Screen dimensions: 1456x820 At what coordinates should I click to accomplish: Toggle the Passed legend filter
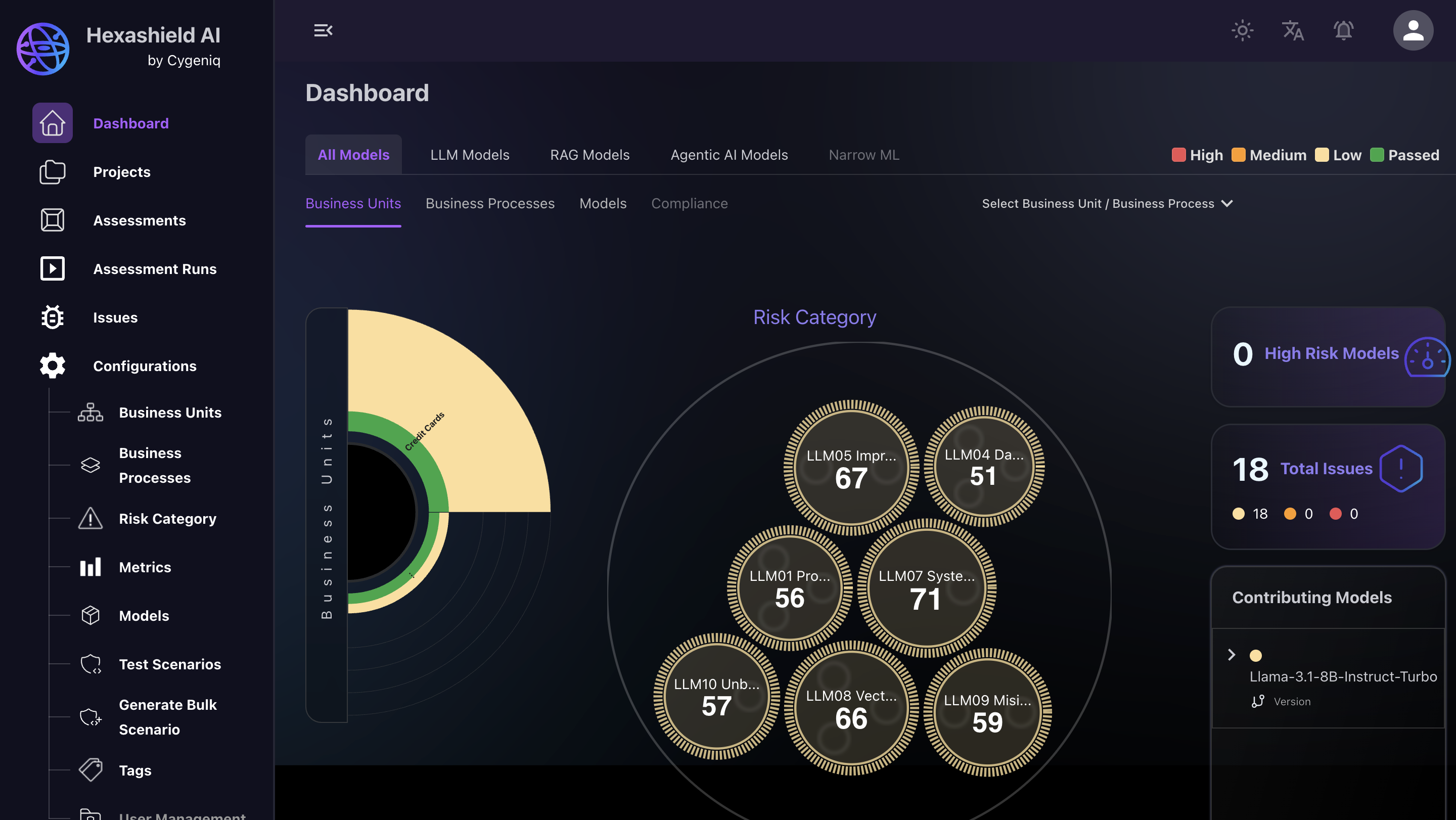[x=1404, y=155]
